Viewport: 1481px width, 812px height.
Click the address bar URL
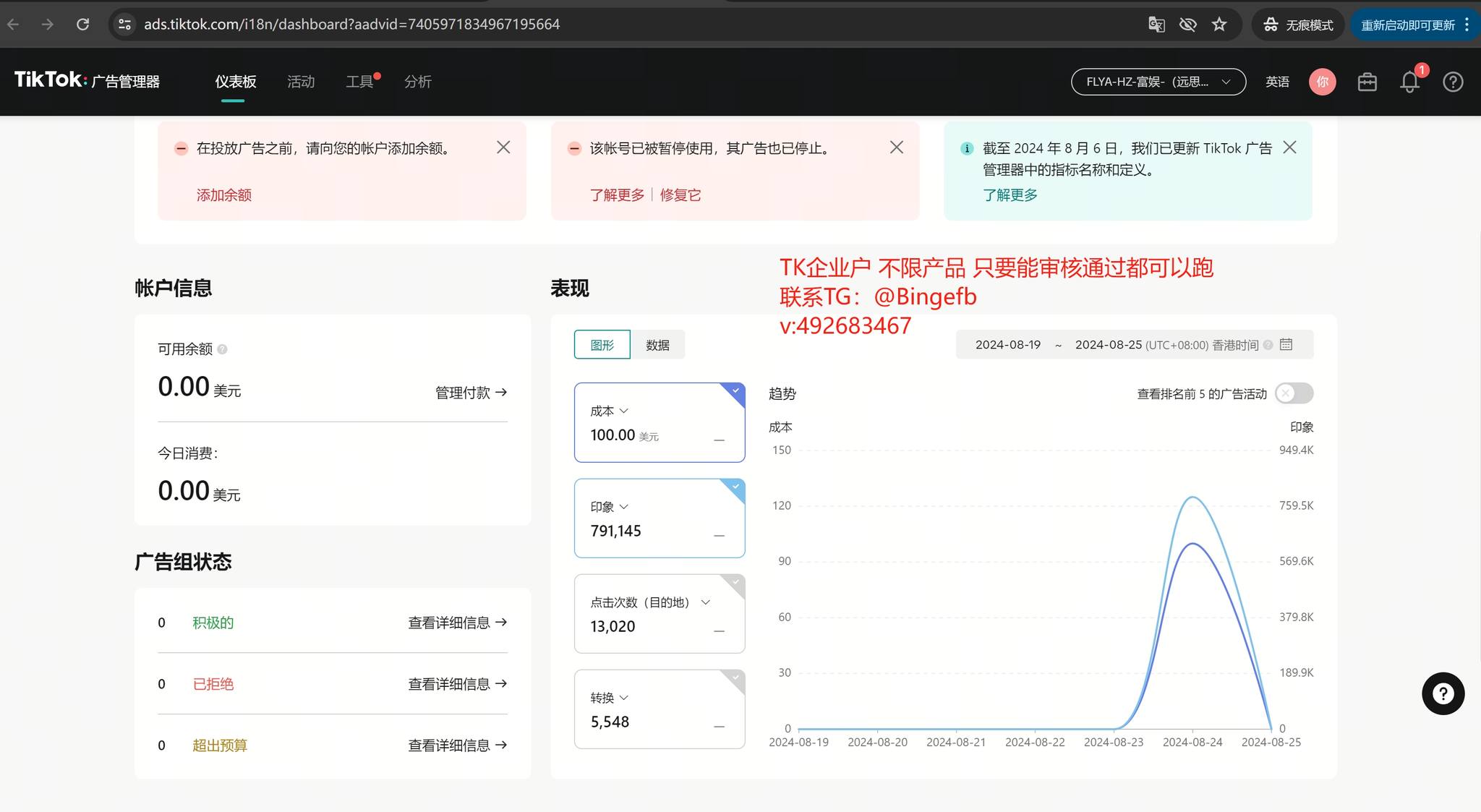(351, 25)
